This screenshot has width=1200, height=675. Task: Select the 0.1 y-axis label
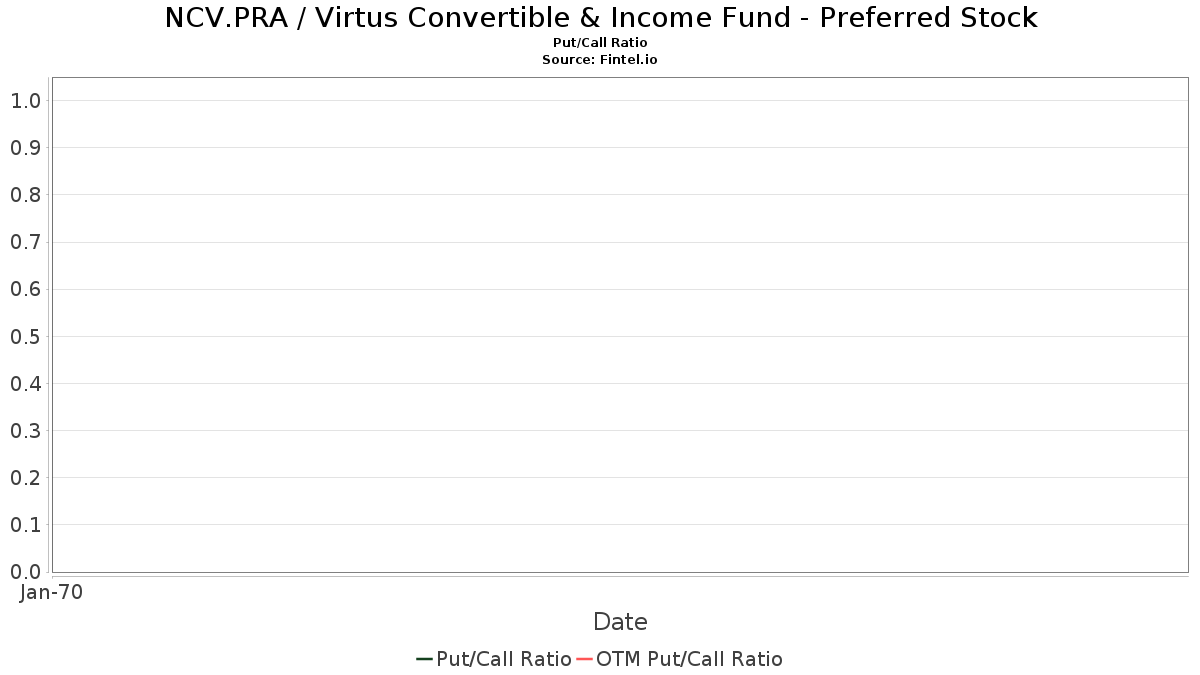25,524
